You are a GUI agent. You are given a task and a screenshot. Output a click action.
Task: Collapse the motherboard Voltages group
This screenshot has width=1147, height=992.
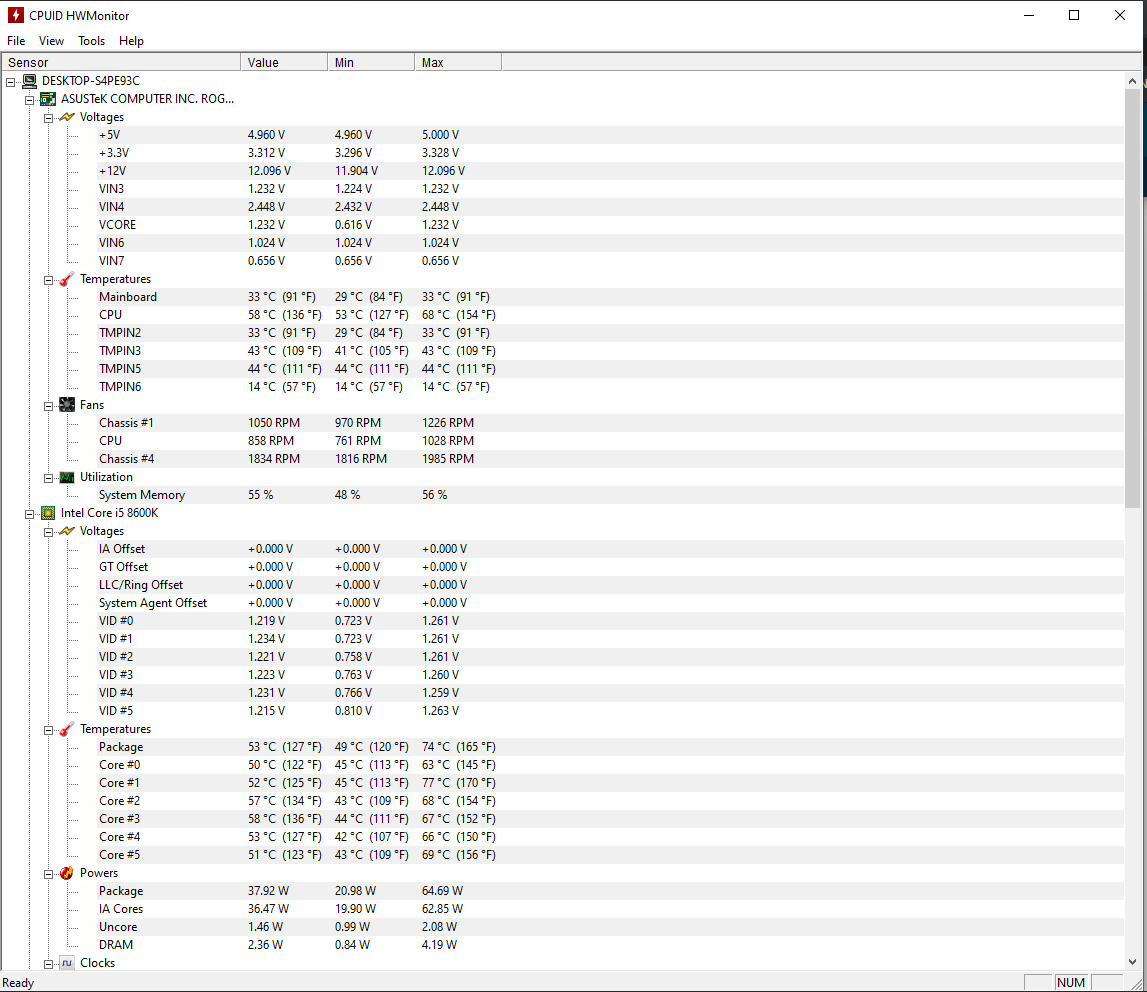(48, 118)
